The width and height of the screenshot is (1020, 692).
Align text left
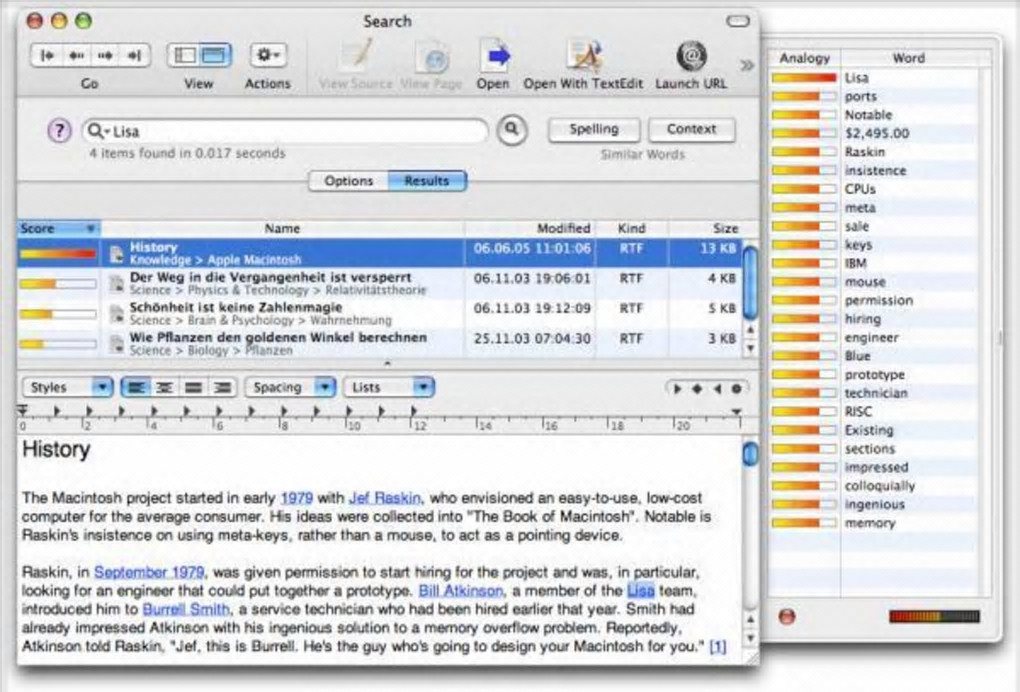click(136, 388)
